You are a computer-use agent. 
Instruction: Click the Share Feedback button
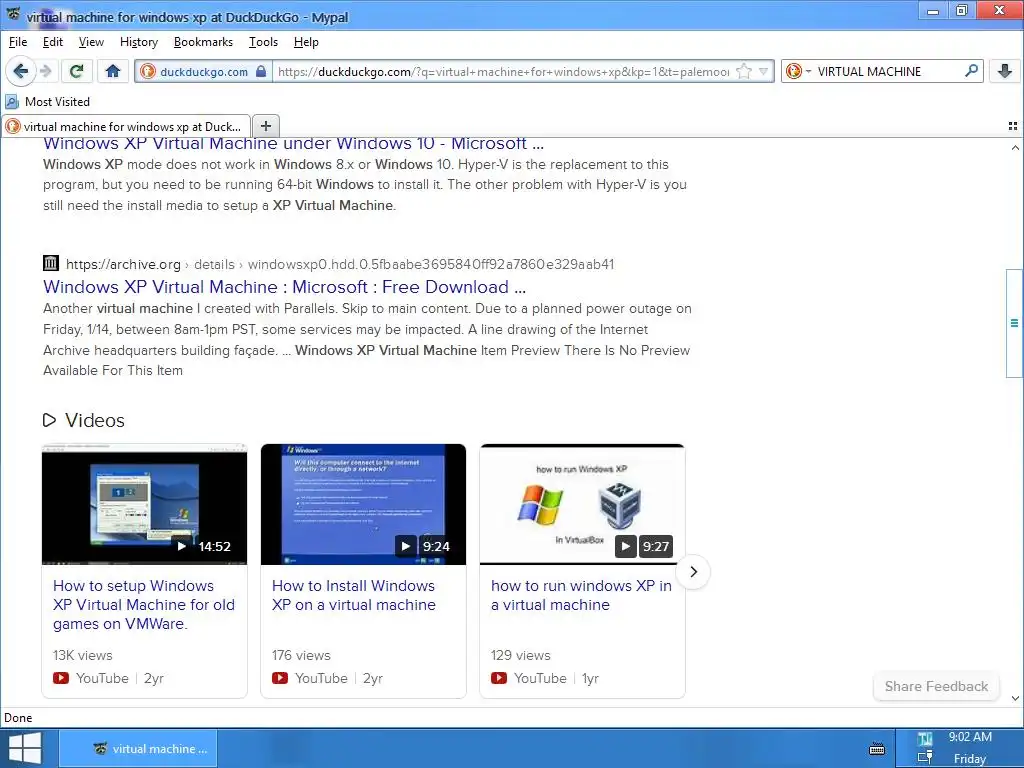point(936,686)
